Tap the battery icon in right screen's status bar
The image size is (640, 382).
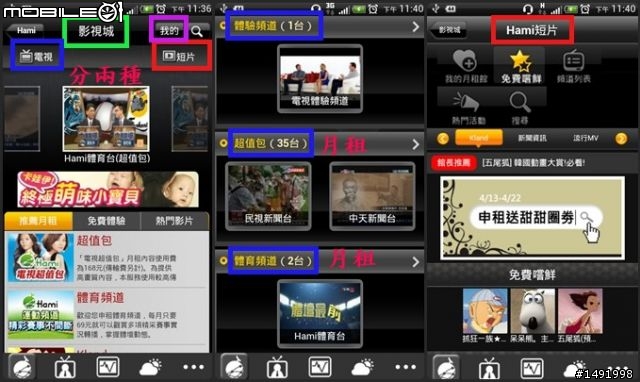click(x=571, y=9)
